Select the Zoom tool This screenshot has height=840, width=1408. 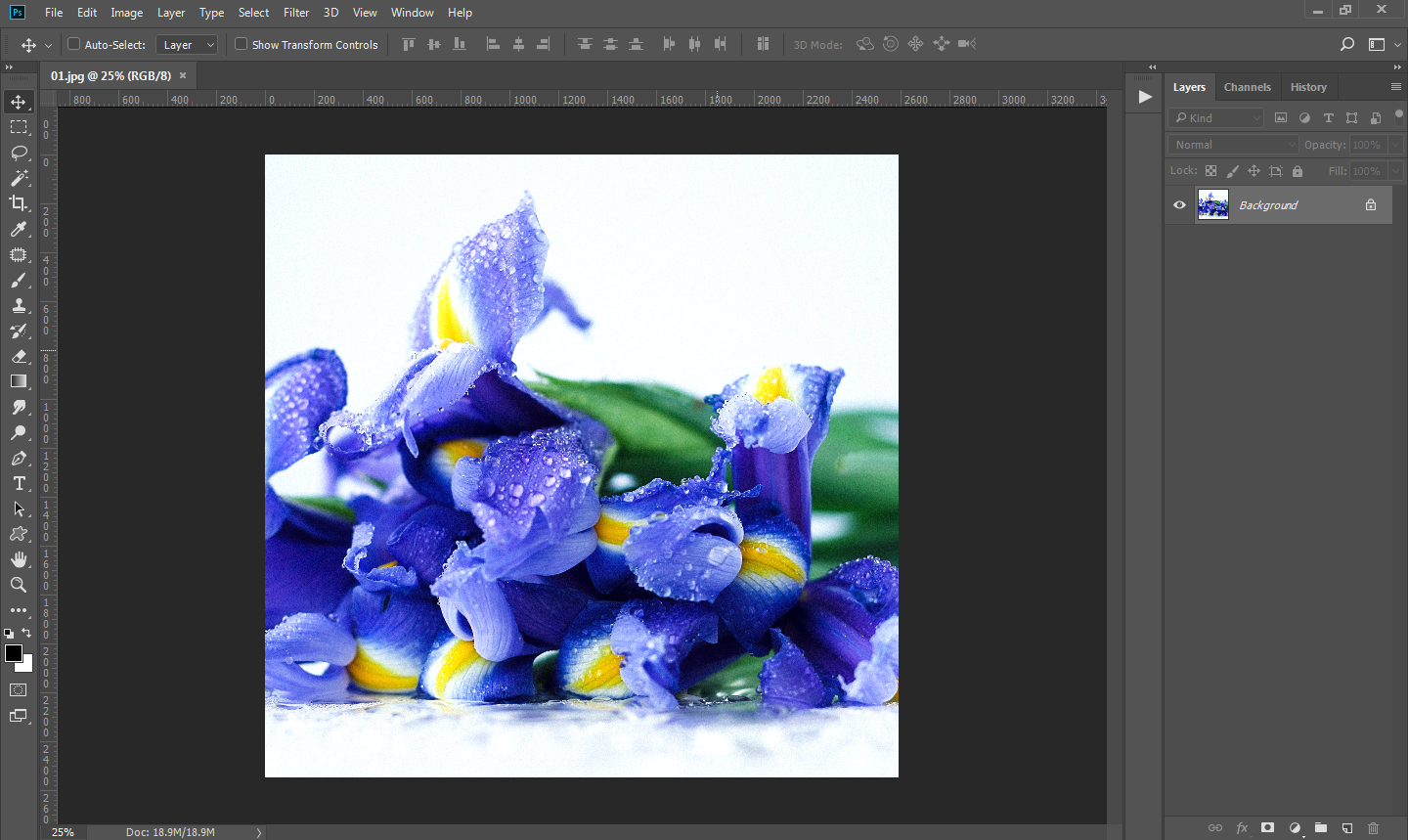(x=19, y=585)
